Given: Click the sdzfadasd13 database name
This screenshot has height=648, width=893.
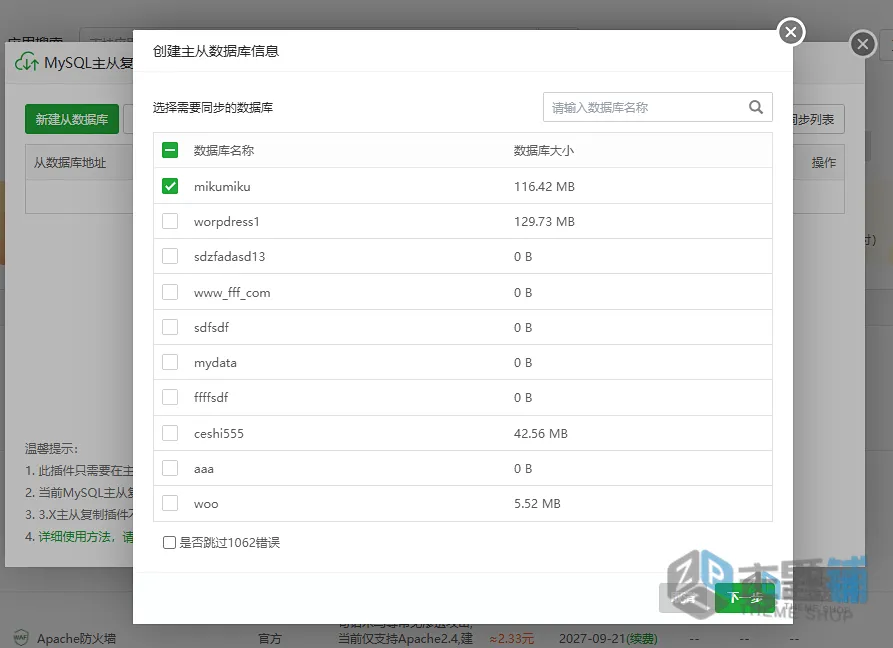Looking at the screenshot, I should click(x=230, y=257).
